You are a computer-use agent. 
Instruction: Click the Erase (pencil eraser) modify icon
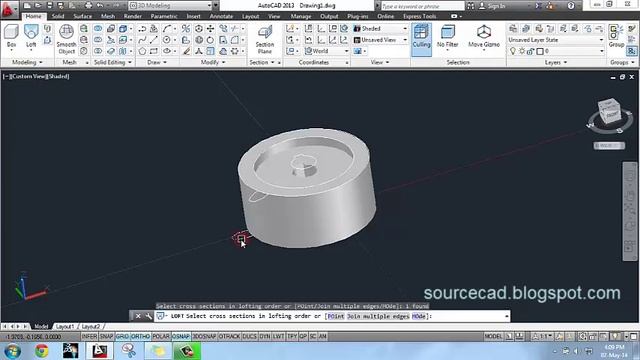coord(187,51)
